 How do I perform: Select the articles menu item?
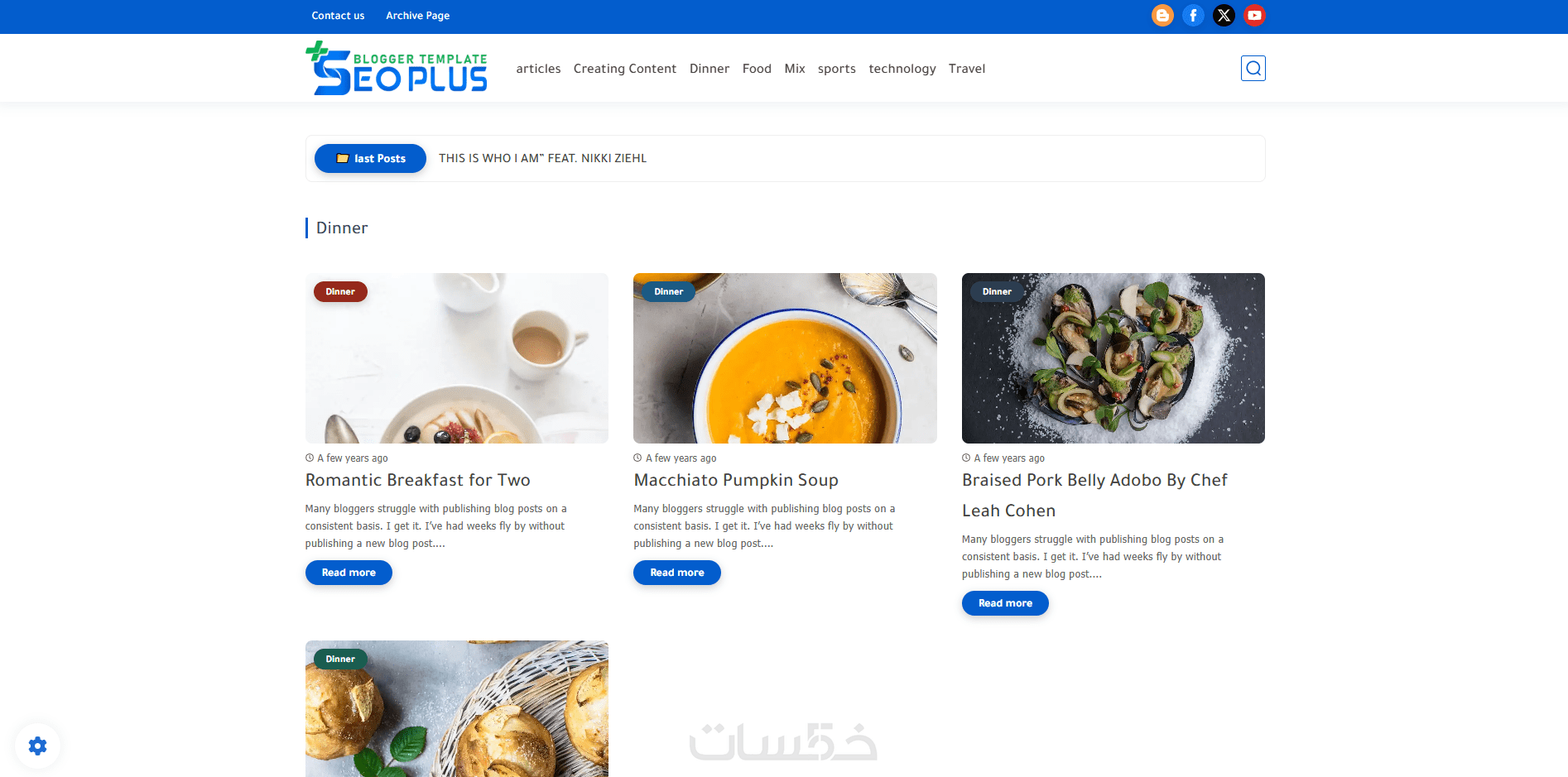click(x=538, y=69)
